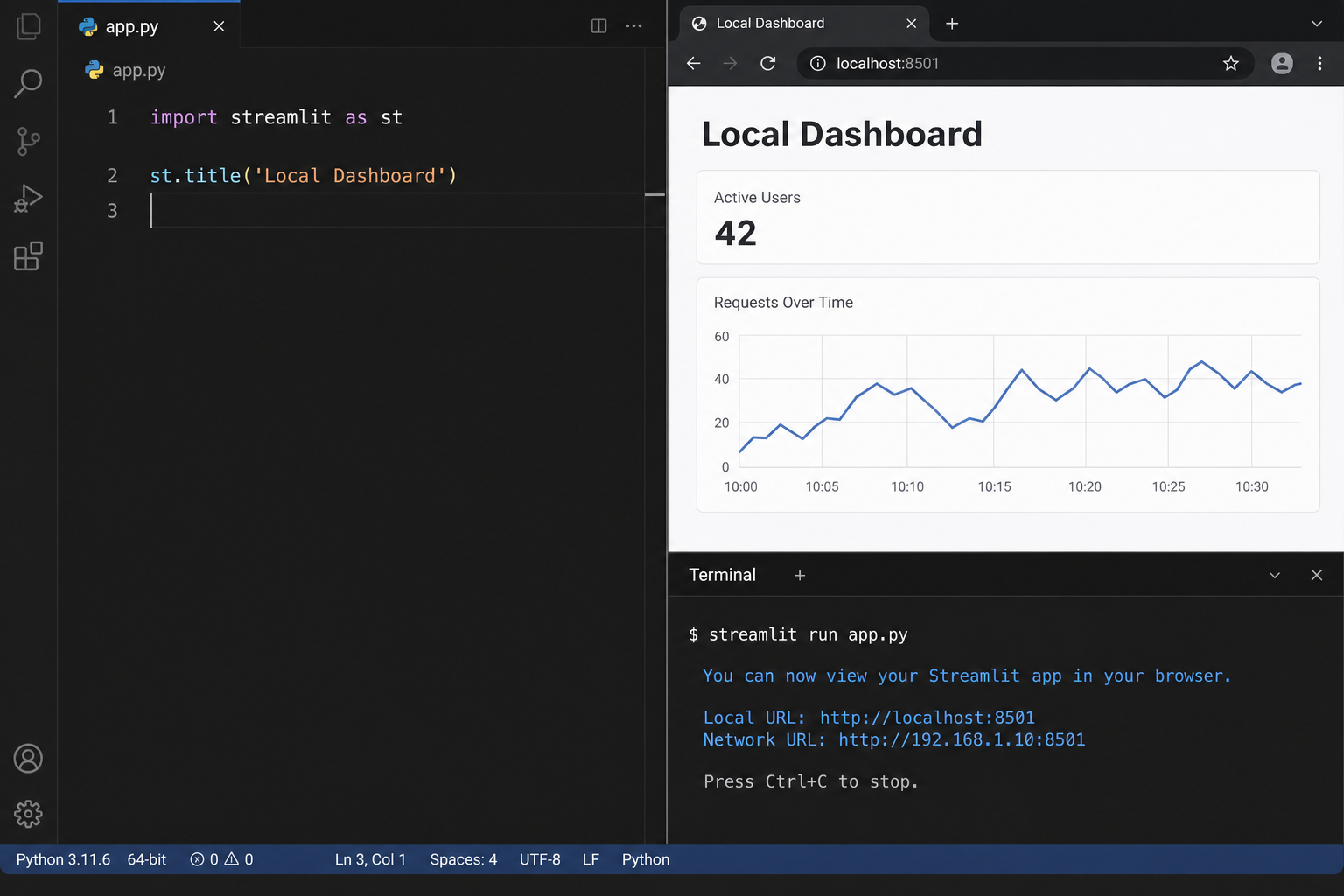Open the Extensions icon
This screenshot has width=1344, height=896.
coord(28,256)
